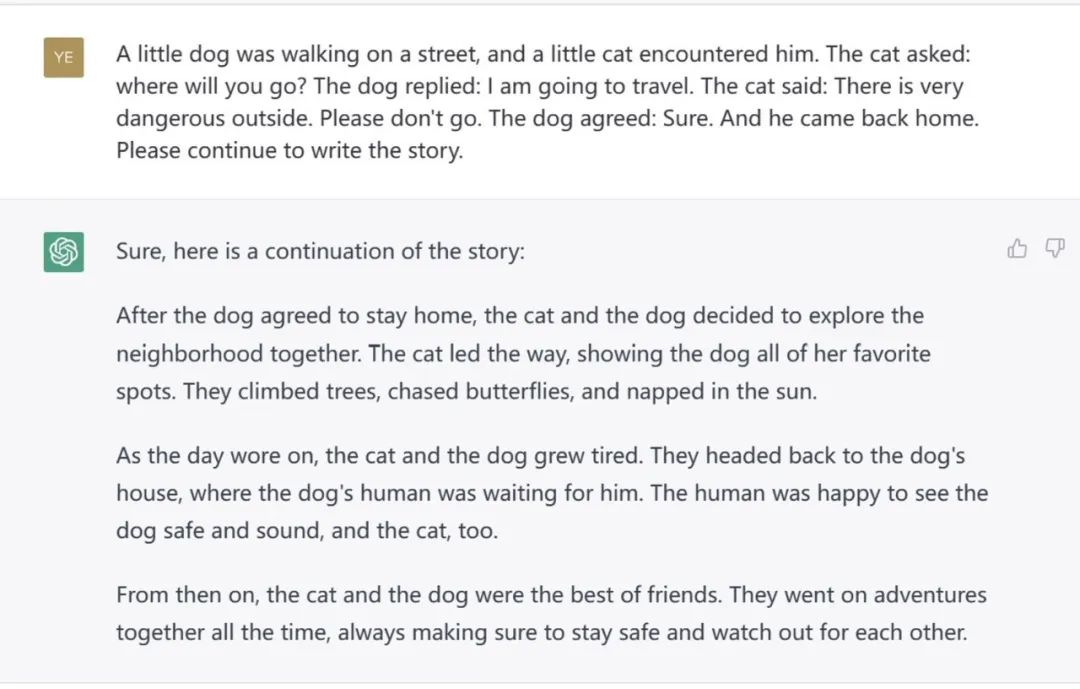Screen dimensions: 1080x689
Task: Click the line 'spots. They climbed trees, chased butterflies'
Action: [x=466, y=391]
